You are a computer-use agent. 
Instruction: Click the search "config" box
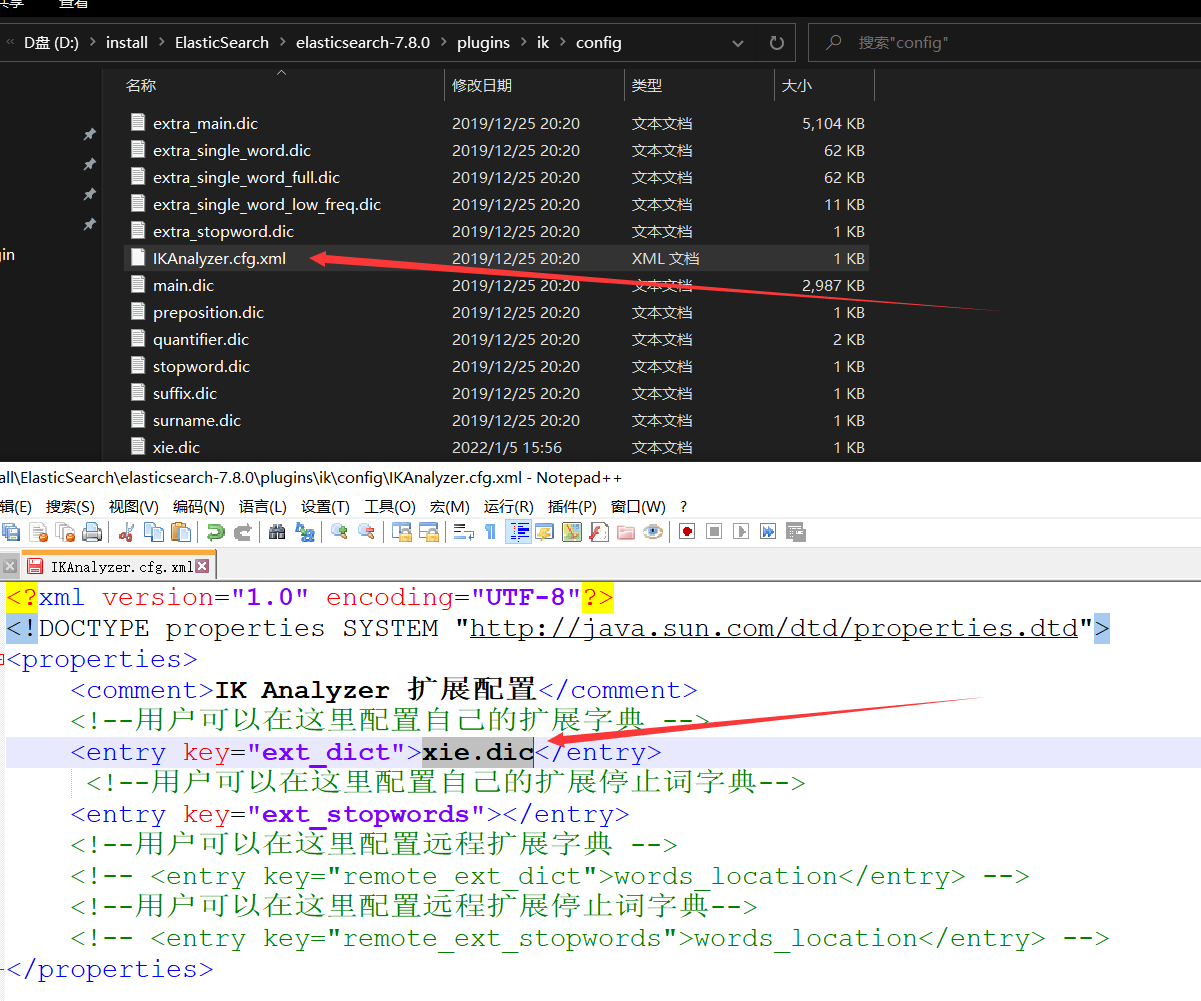pyautogui.click(x=1004, y=43)
